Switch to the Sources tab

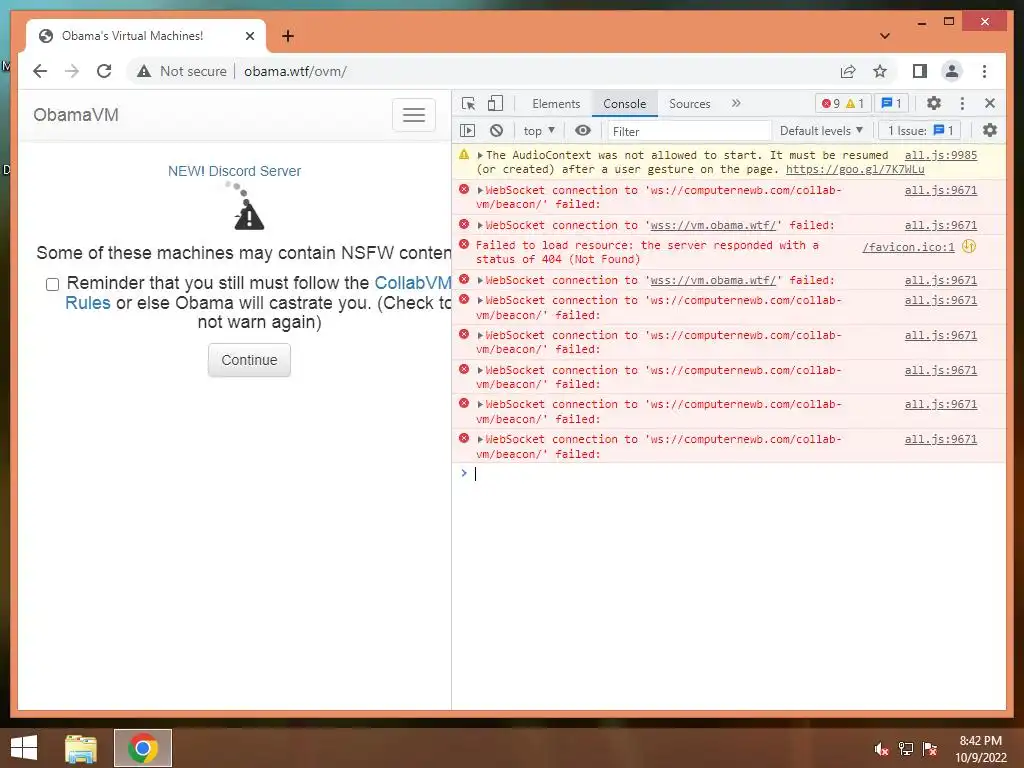pyautogui.click(x=690, y=104)
